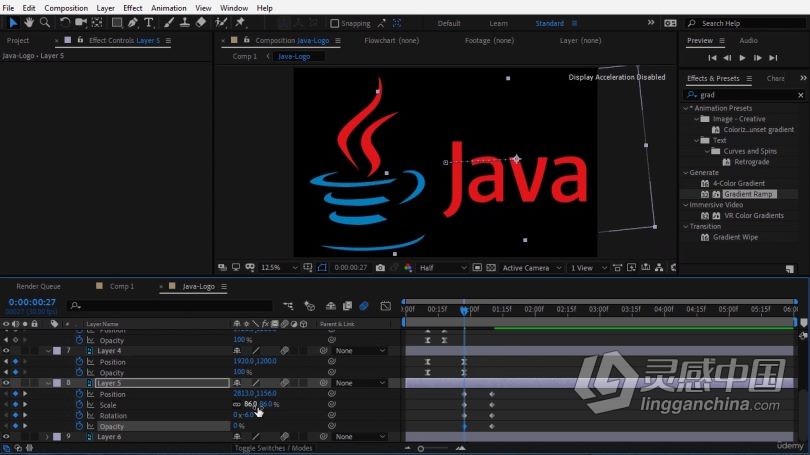
Task: Open the 1 View layout dropdown
Action: tap(587, 268)
